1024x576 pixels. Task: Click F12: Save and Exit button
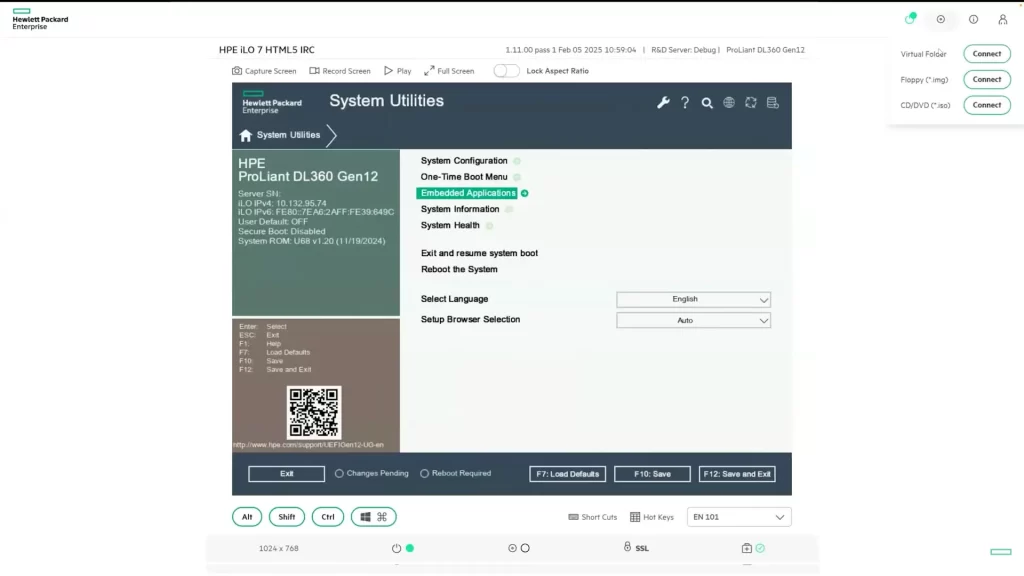737,474
